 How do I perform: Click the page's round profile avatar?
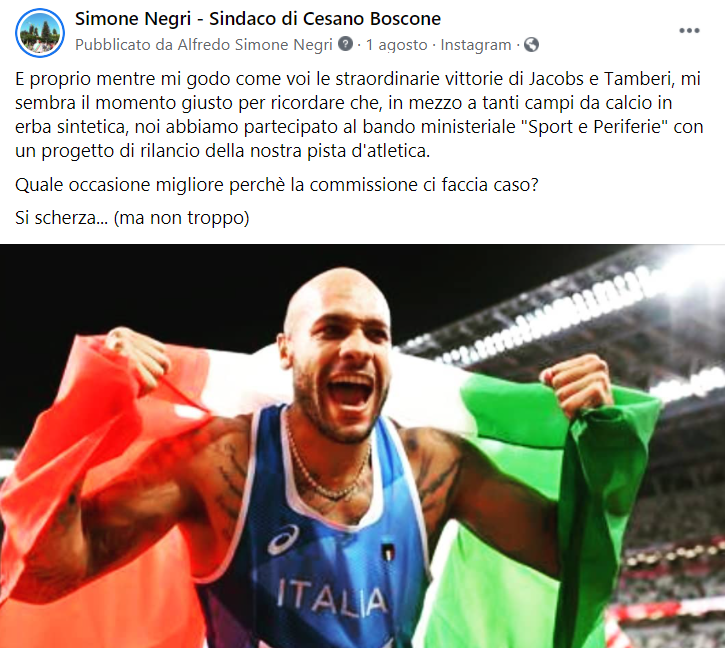[40, 32]
